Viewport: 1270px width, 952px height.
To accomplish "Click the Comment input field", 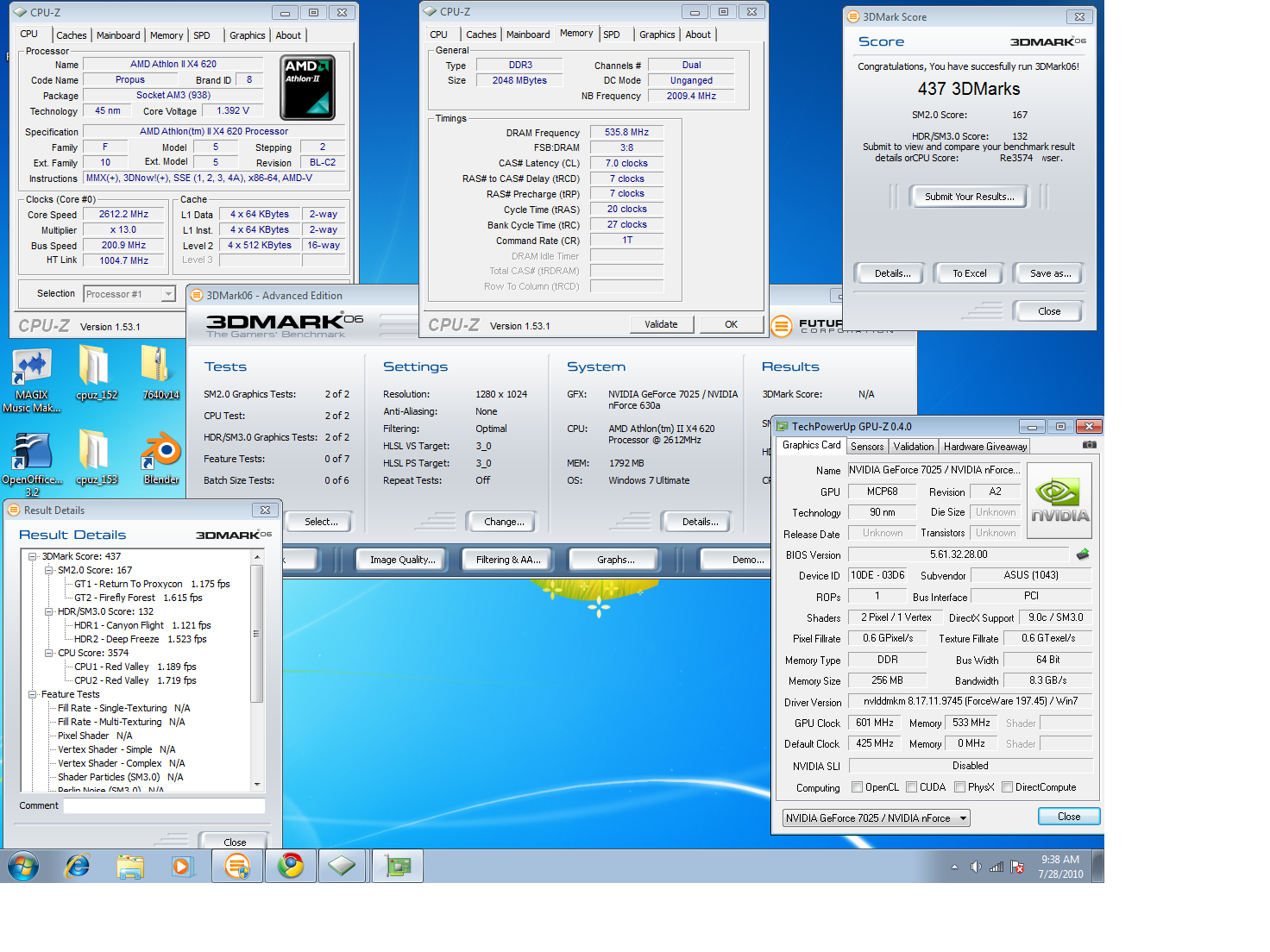I will (x=164, y=805).
